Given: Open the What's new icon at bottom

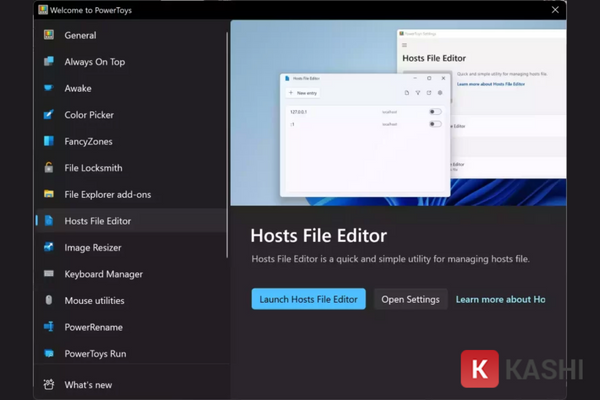Looking at the screenshot, I should point(48,385).
